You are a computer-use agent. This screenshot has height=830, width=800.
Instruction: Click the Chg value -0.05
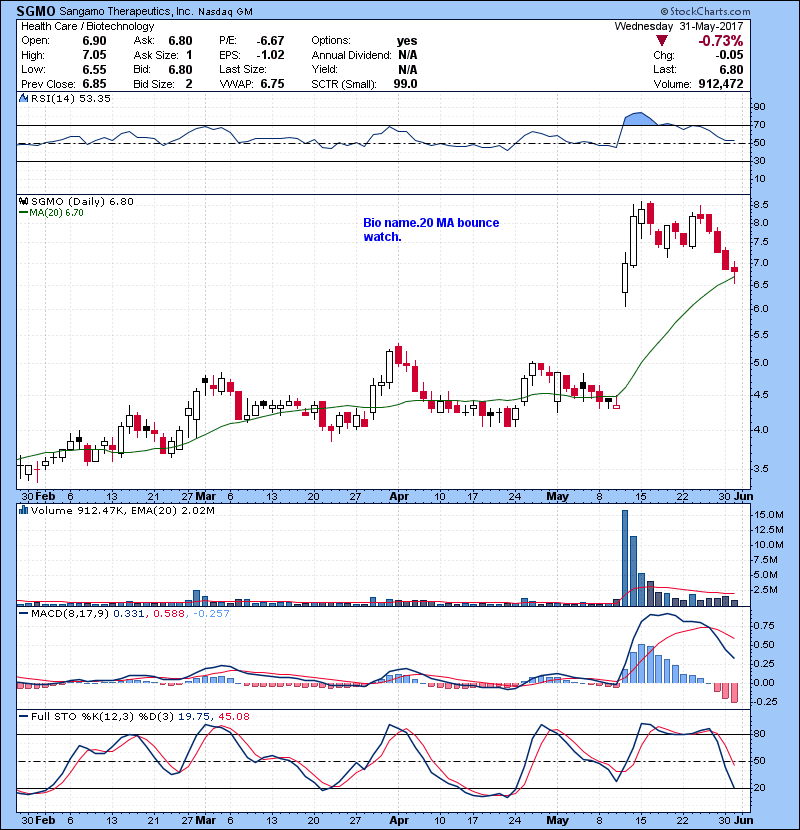[x=729, y=55]
